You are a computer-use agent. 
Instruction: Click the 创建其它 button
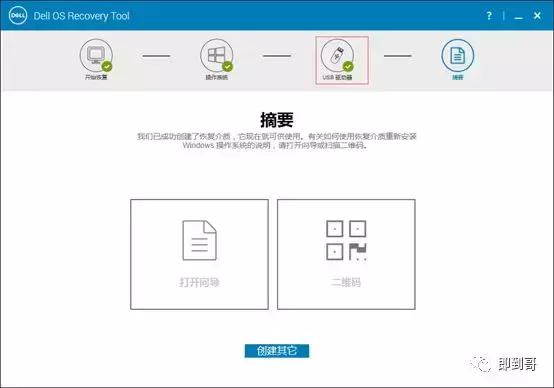[277, 351]
